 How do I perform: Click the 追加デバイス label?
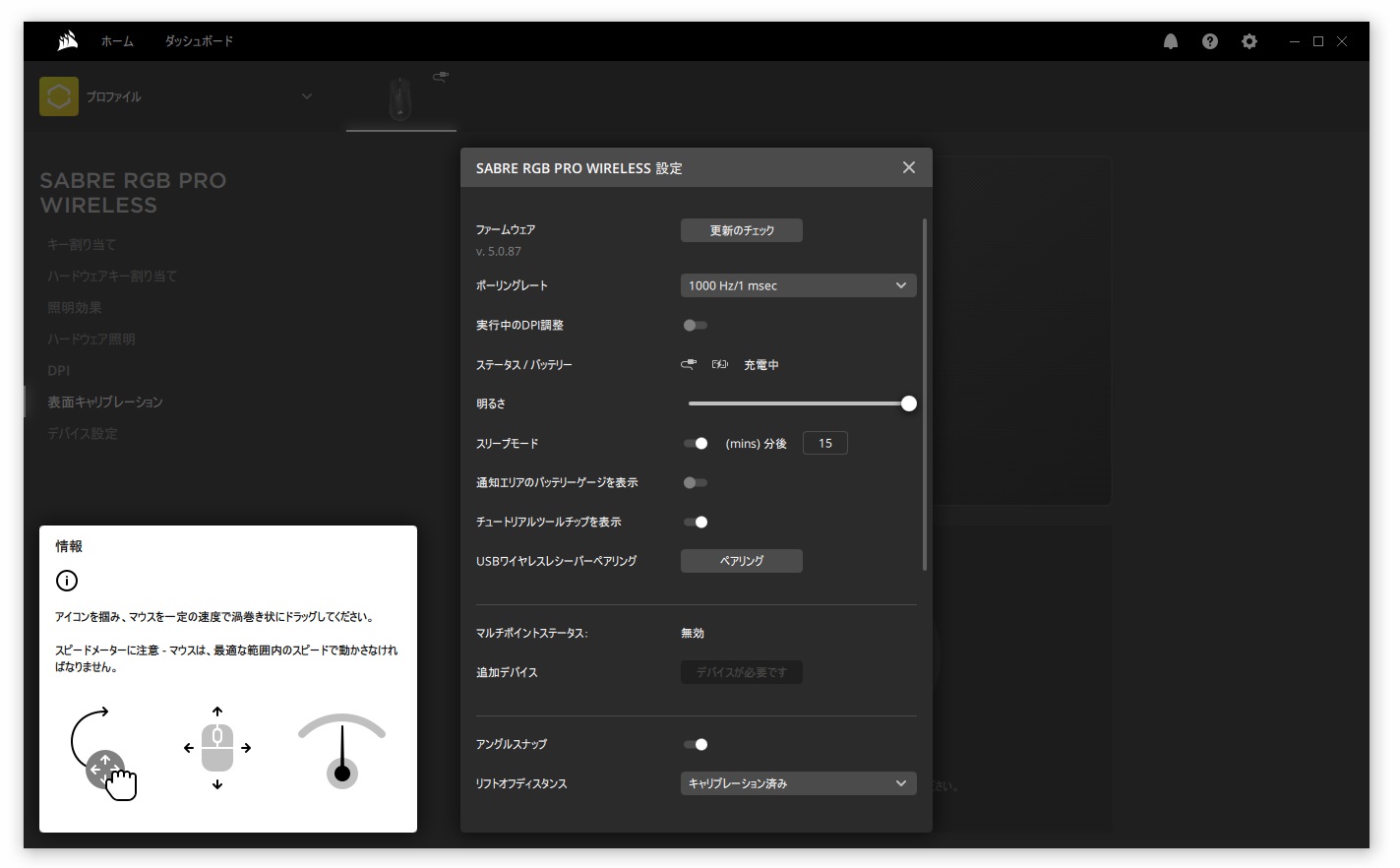pyautogui.click(x=507, y=672)
